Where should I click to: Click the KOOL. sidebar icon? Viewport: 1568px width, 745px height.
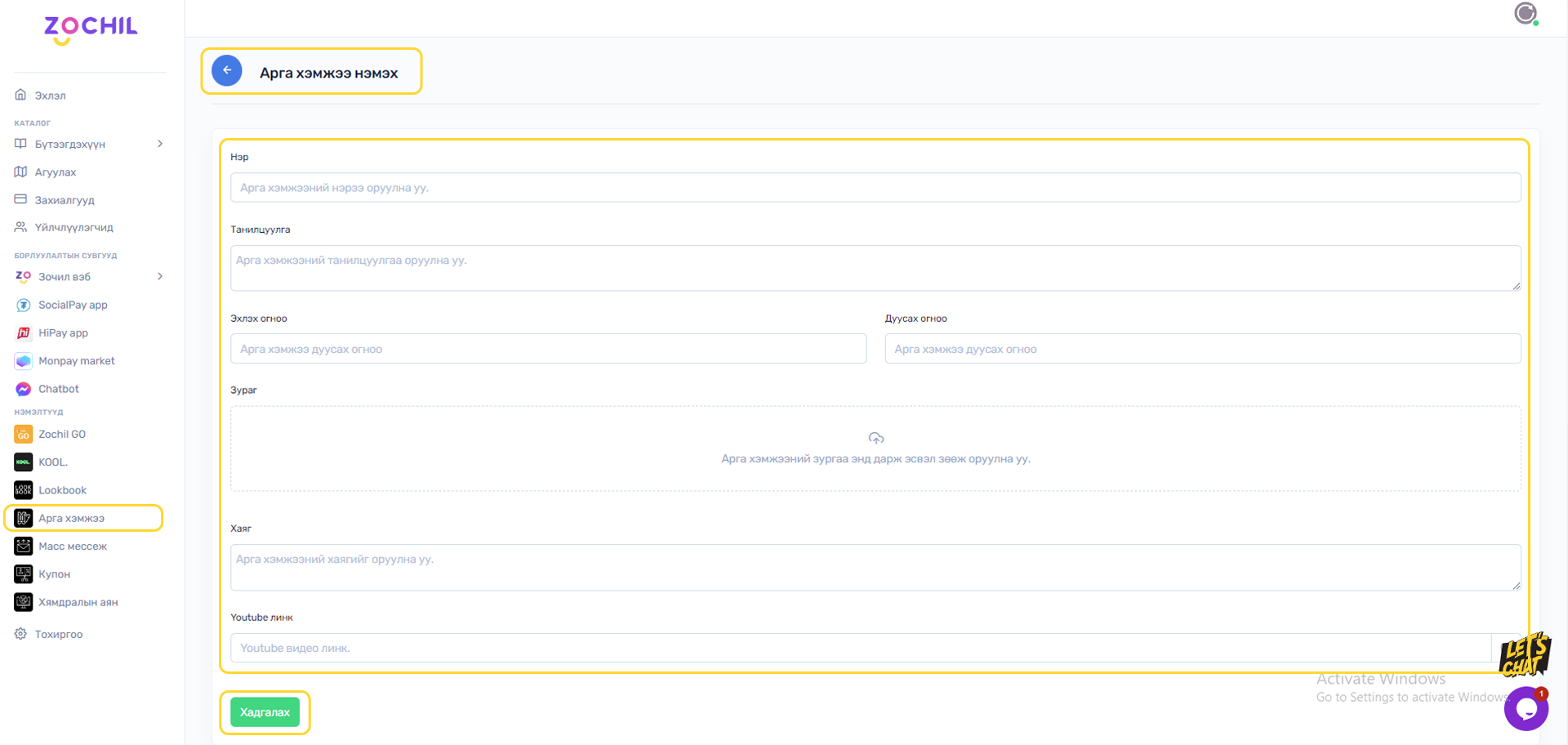coord(24,462)
